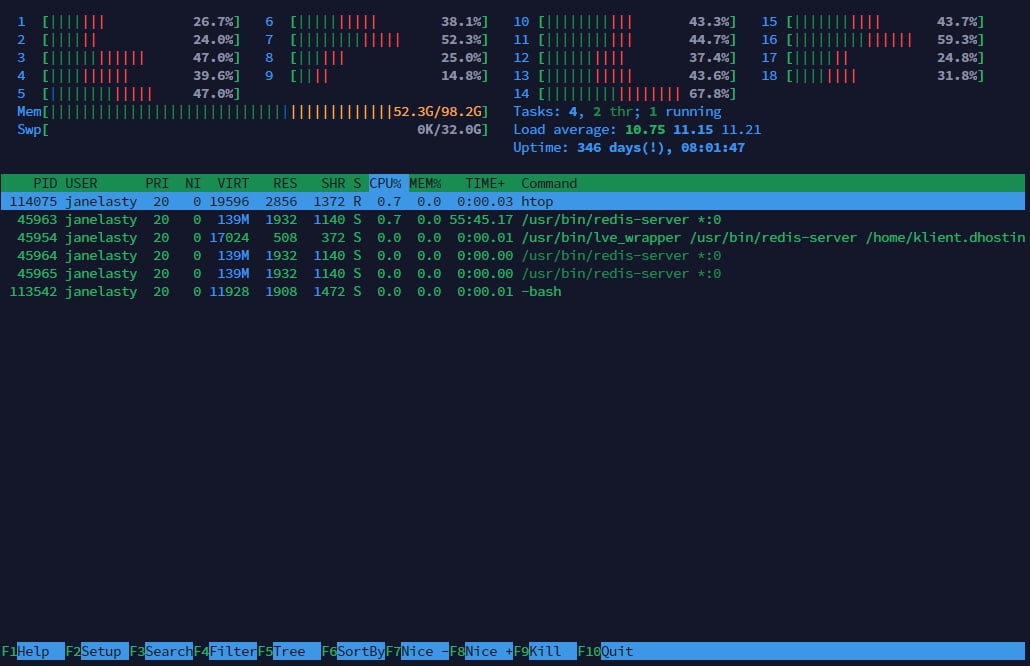This screenshot has height=666, width=1030.
Task: Click CPU 2 meter at 24.0%
Action: 129,40
